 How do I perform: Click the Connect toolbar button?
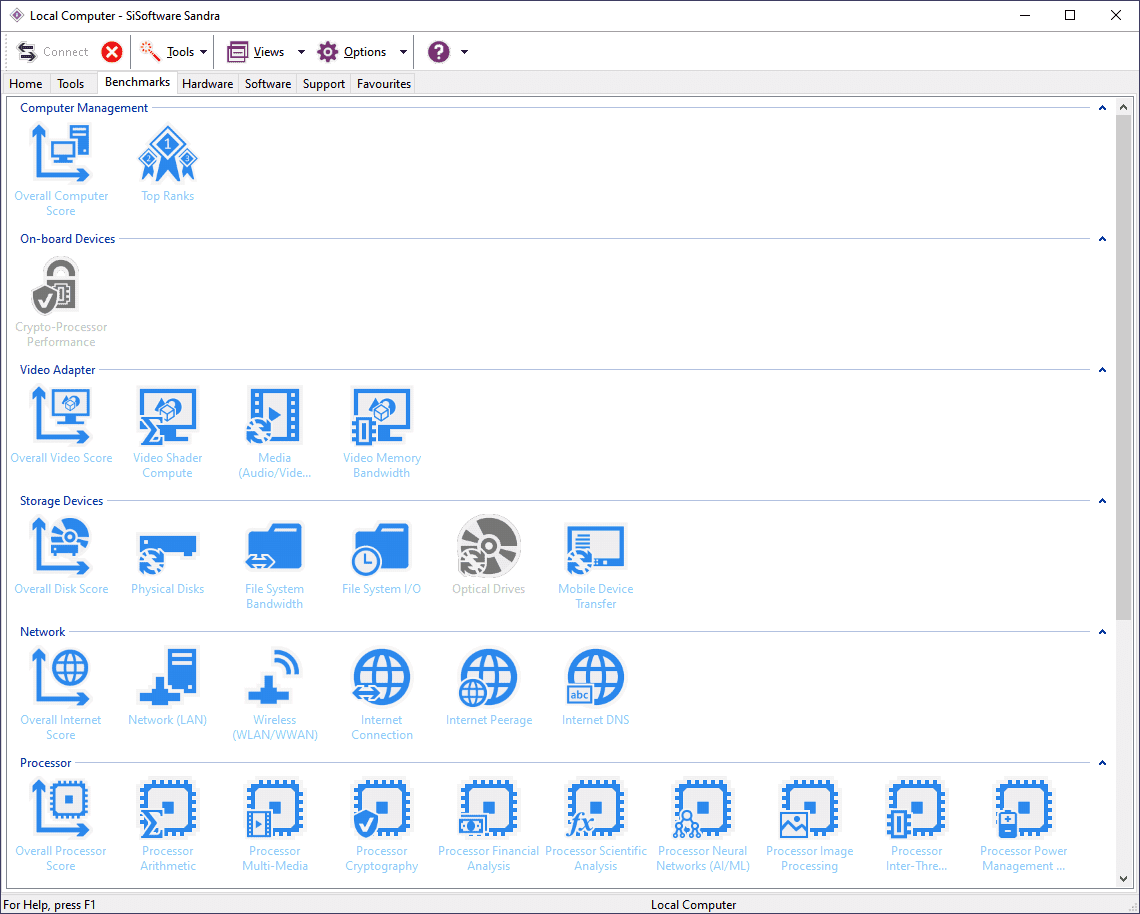52,52
